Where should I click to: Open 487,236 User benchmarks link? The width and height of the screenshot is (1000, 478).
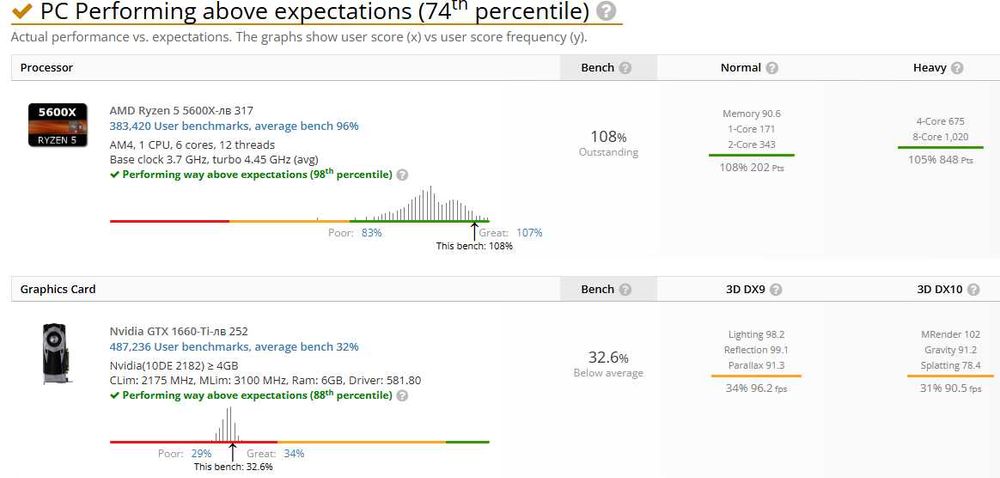pos(234,347)
